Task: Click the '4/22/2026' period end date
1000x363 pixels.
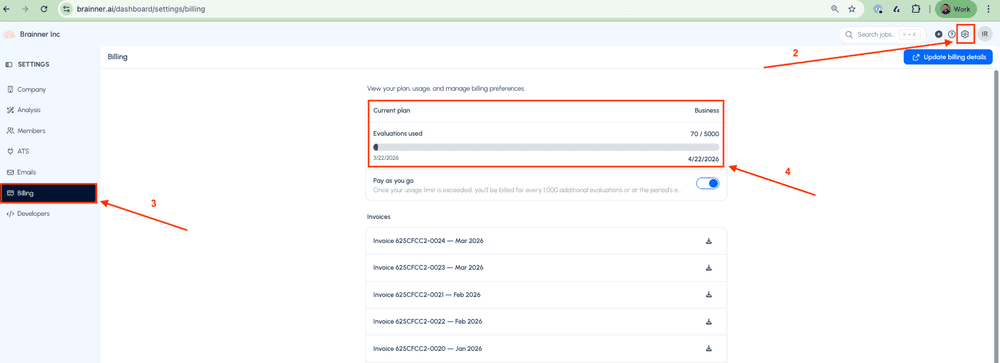Action: point(703,159)
